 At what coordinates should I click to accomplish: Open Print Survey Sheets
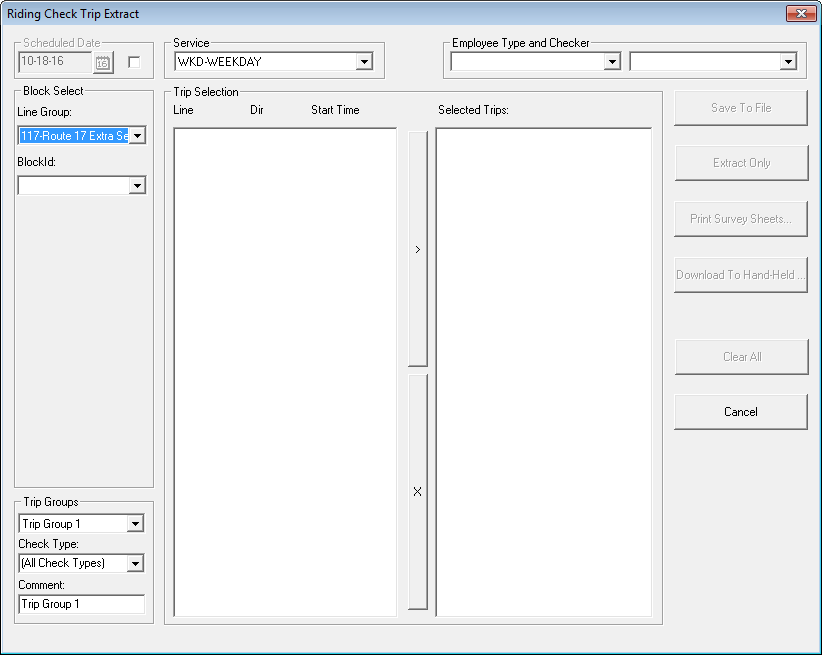point(740,219)
